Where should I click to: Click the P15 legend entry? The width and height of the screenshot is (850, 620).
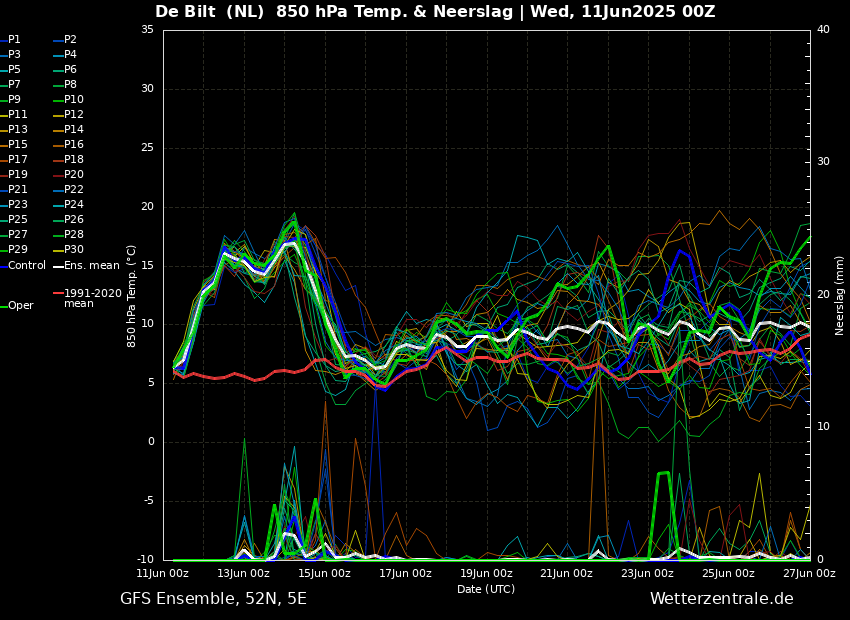click(x=17, y=145)
